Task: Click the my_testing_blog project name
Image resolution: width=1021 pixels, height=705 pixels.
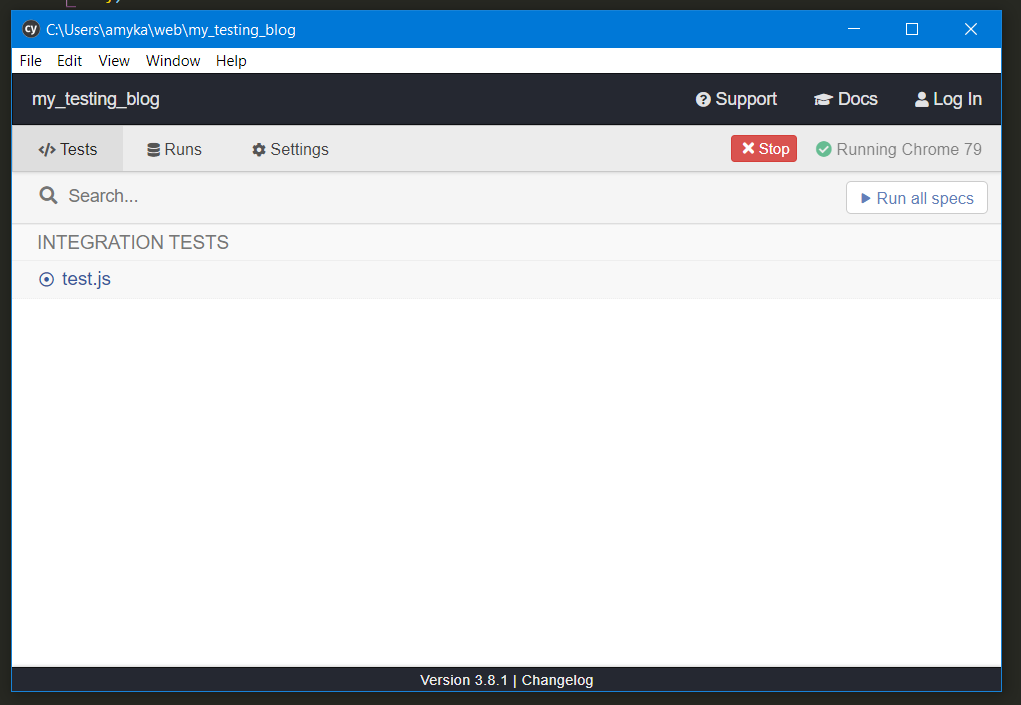Action: [96, 99]
